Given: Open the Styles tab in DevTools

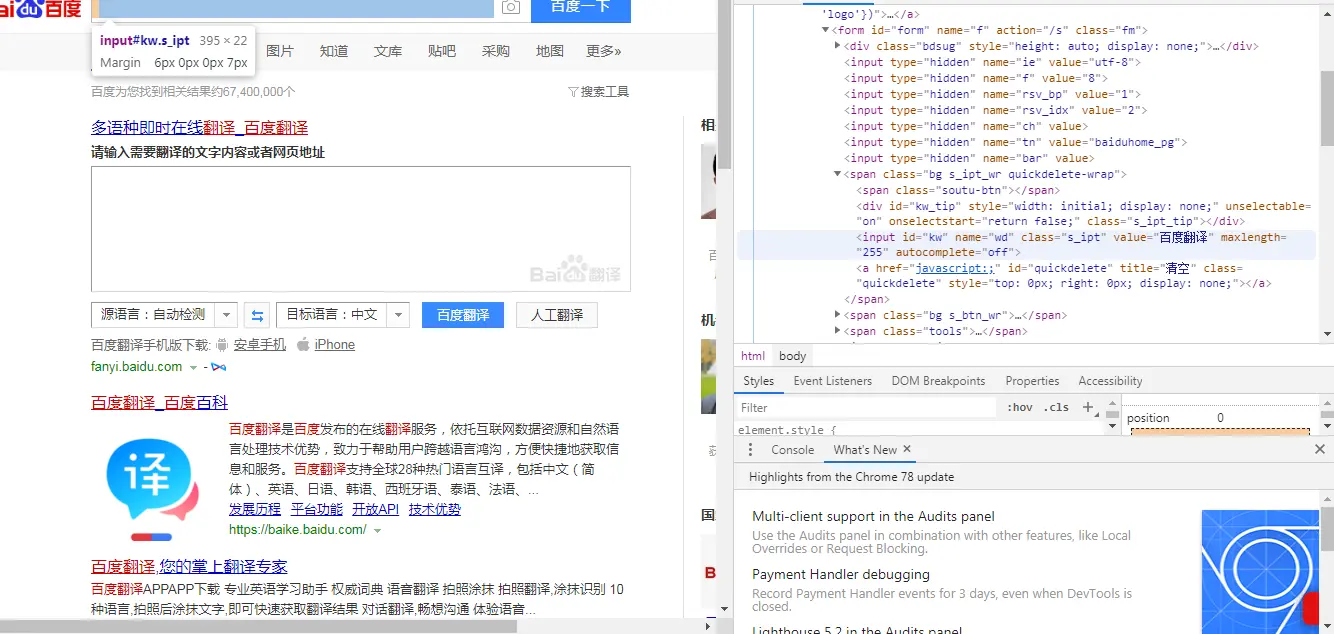Looking at the screenshot, I should [x=759, y=381].
